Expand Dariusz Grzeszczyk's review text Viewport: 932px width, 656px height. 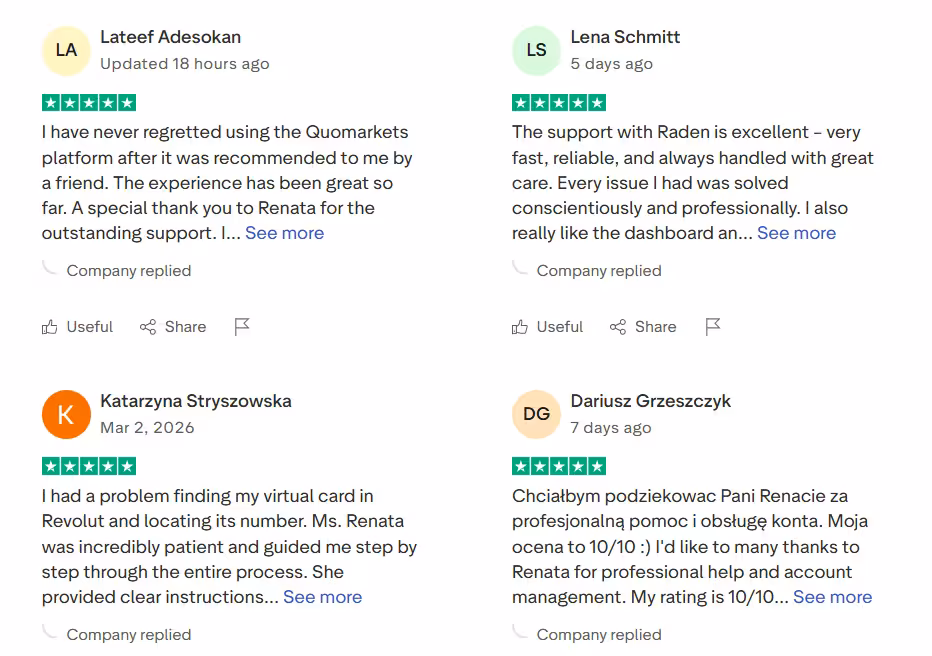click(x=832, y=597)
